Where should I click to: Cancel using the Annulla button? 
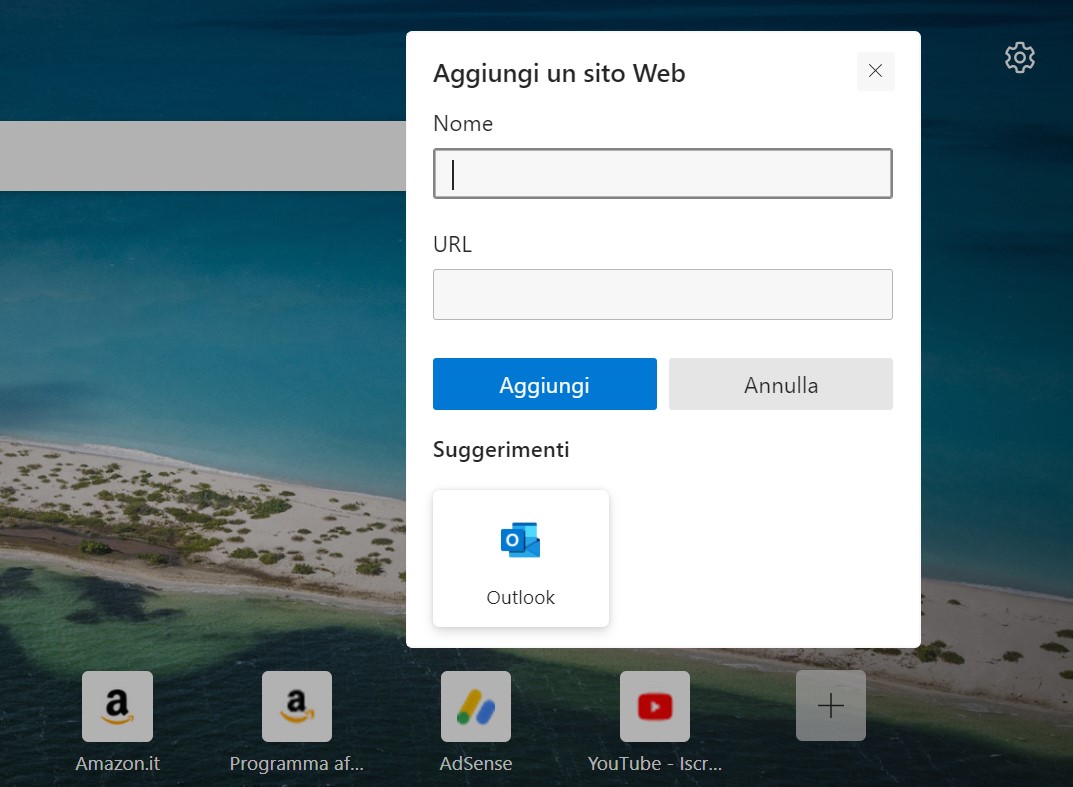coord(781,384)
